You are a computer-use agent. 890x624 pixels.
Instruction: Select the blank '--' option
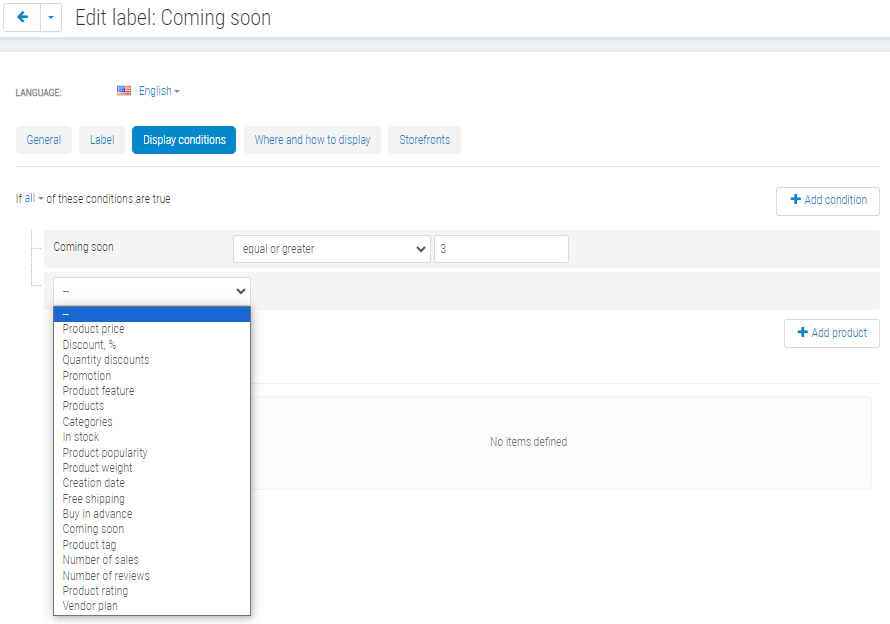click(x=152, y=314)
